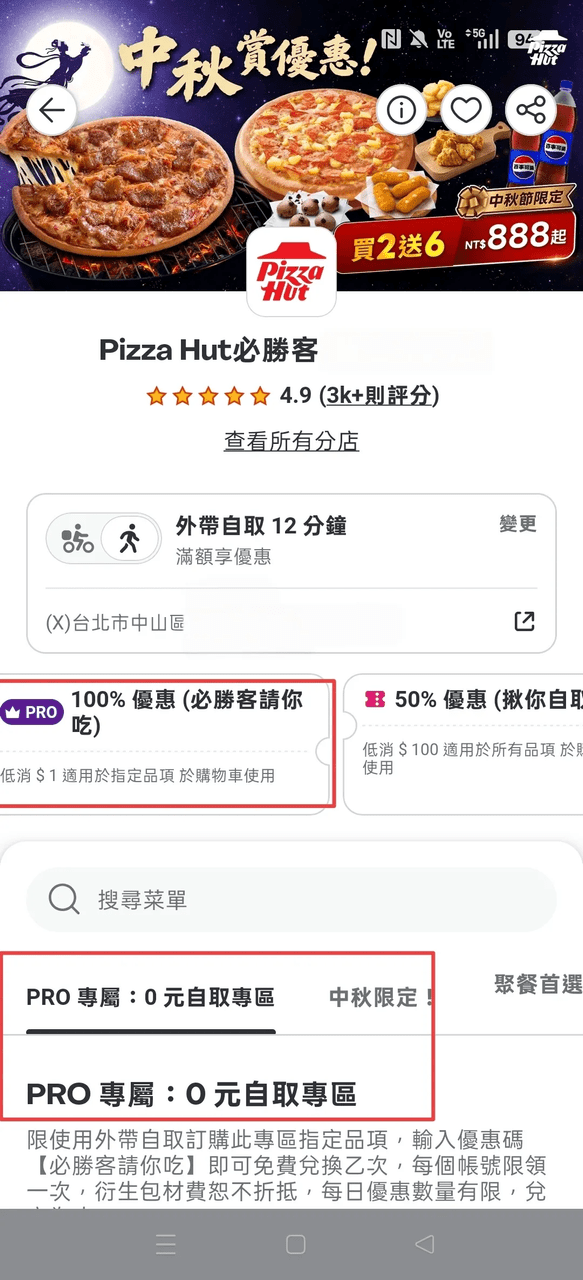Image resolution: width=583 pixels, height=1280 pixels.
Task: Open 查看所有分店 link
Action: coord(291,441)
